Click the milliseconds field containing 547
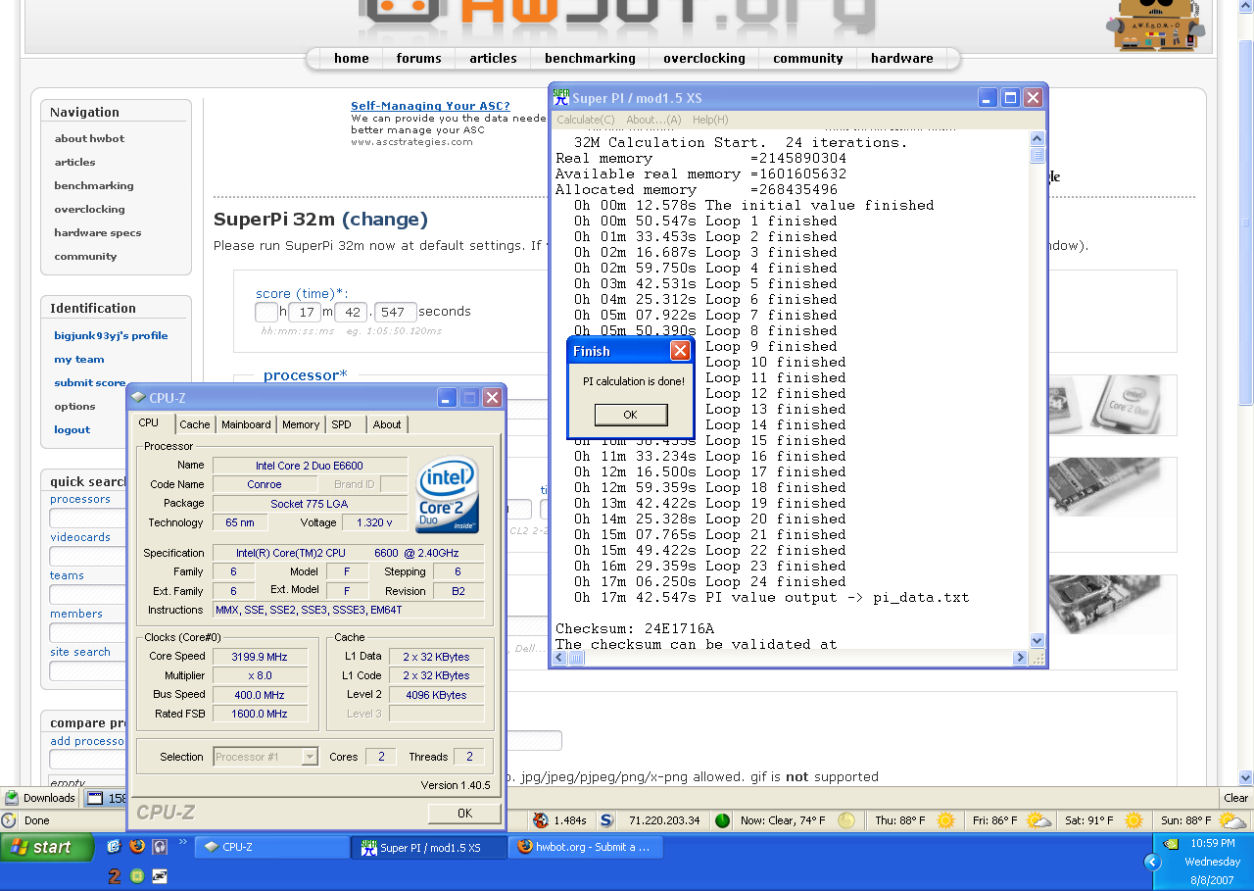1254x891 pixels. 395,312
